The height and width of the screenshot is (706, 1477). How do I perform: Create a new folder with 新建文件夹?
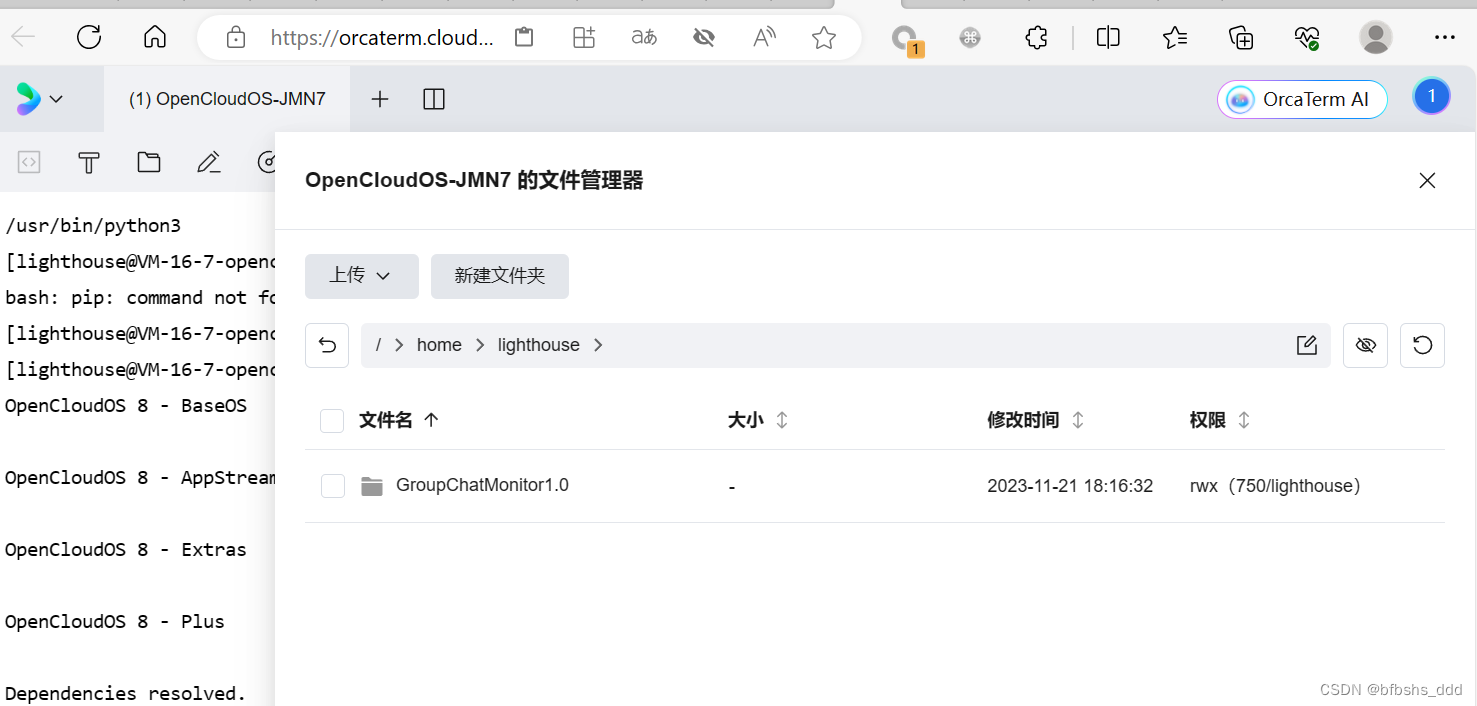point(500,276)
